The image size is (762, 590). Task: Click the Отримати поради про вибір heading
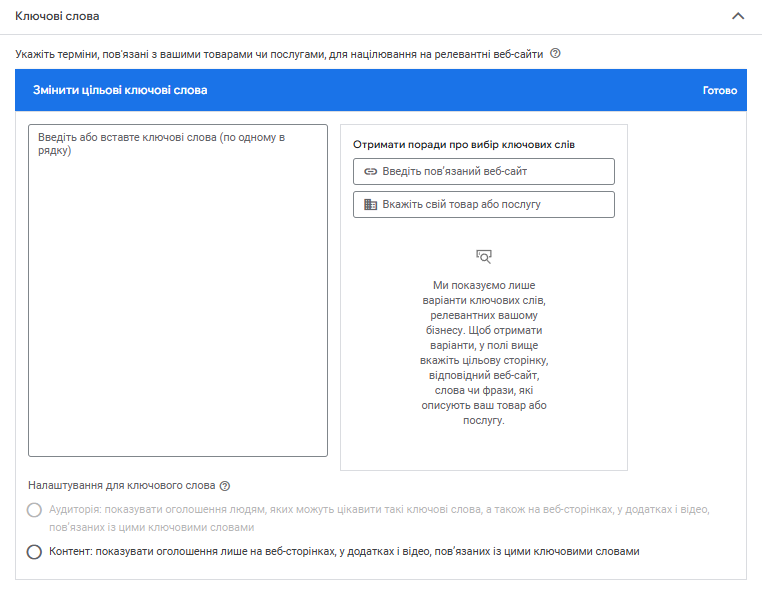pos(464,144)
